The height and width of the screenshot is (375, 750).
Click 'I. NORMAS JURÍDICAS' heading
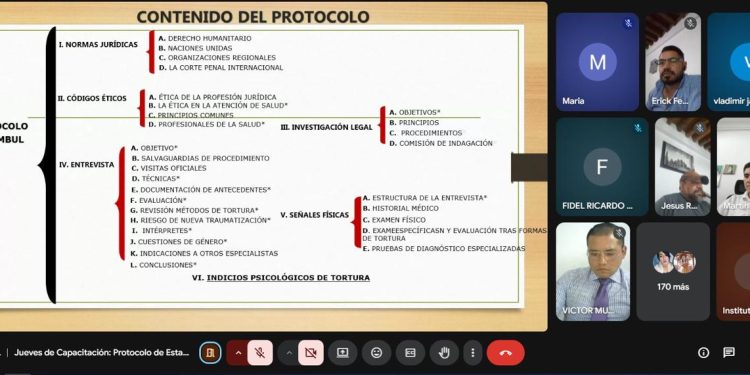98,44
